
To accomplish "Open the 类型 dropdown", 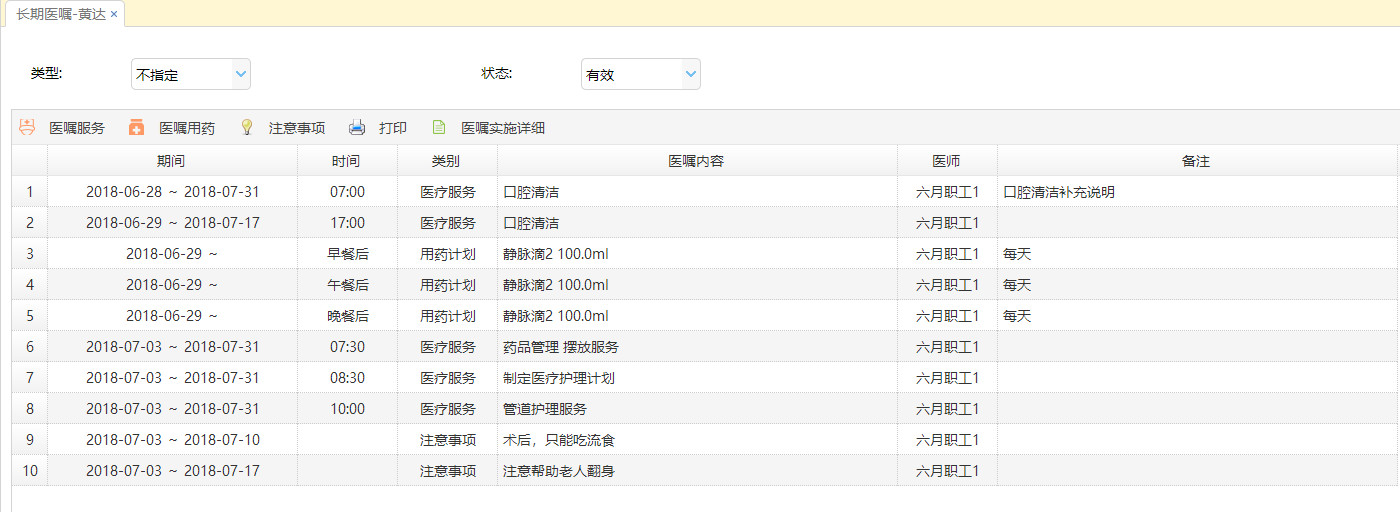I will pos(191,74).
